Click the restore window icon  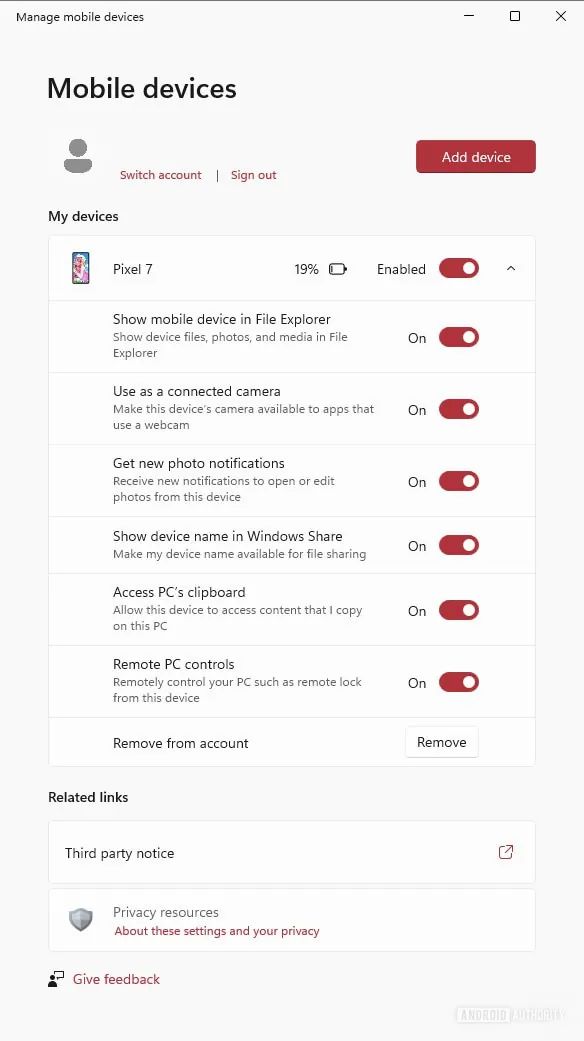tap(515, 16)
